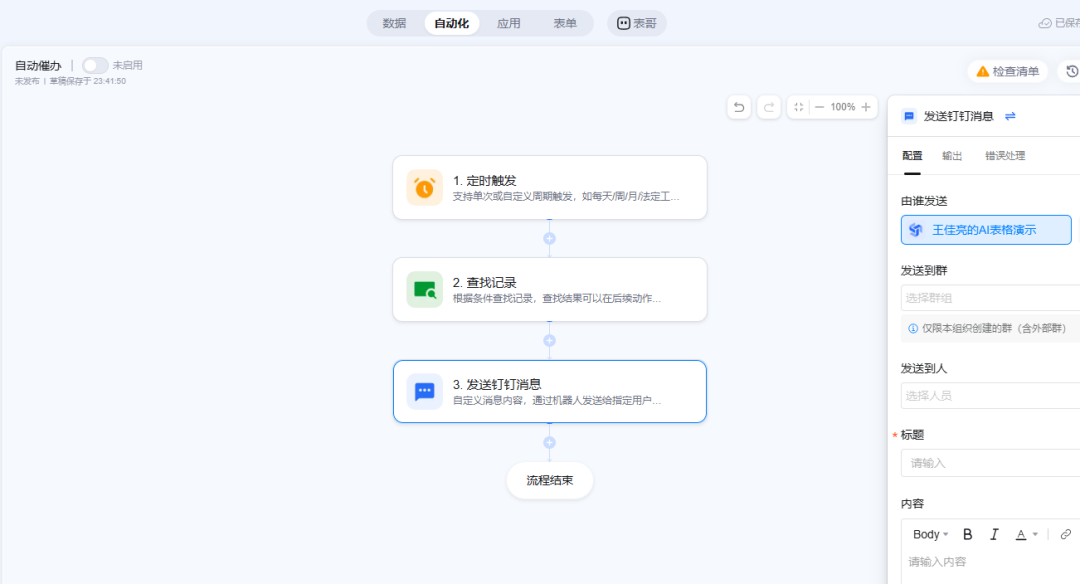Open the version history clock icon
Image resolution: width=1080 pixels, height=584 pixels.
tap(1072, 71)
